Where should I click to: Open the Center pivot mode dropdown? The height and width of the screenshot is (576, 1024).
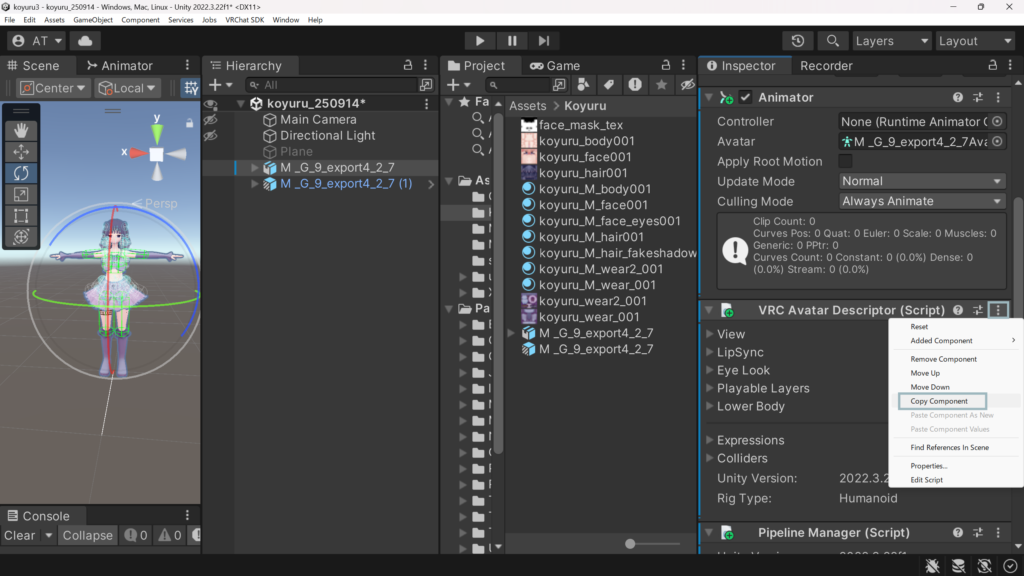pos(53,88)
